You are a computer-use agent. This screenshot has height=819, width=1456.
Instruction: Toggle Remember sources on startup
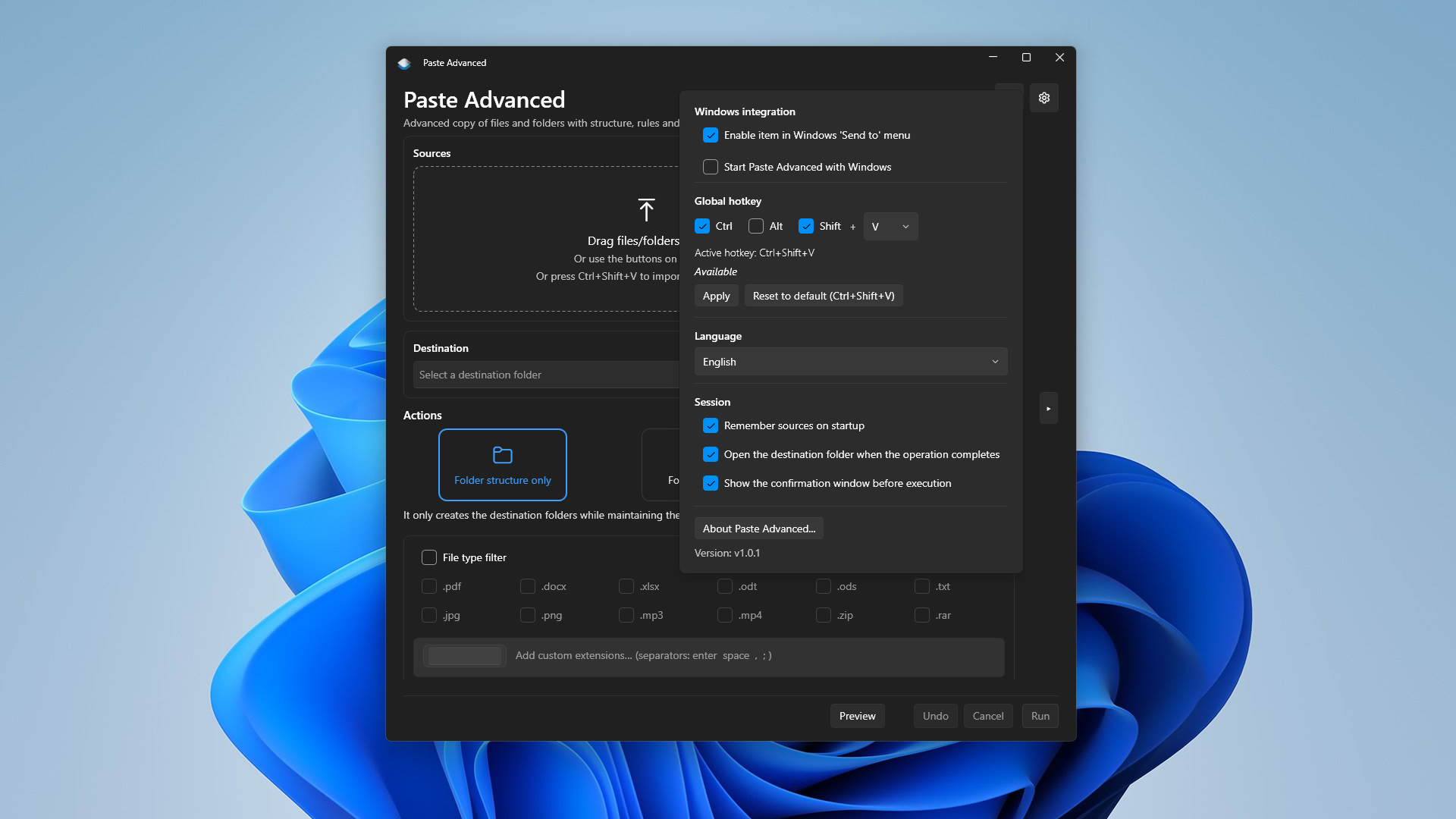click(x=711, y=425)
